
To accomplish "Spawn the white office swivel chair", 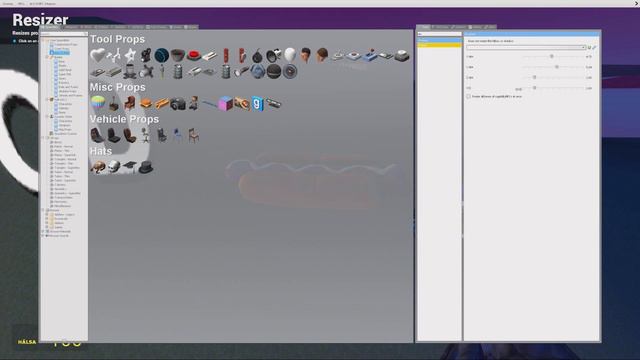I will click(146, 135).
